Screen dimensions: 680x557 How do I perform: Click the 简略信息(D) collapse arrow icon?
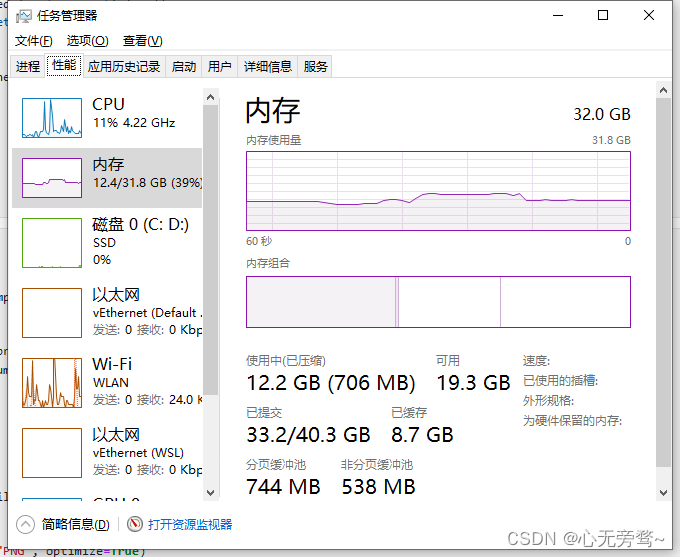tap(26, 524)
